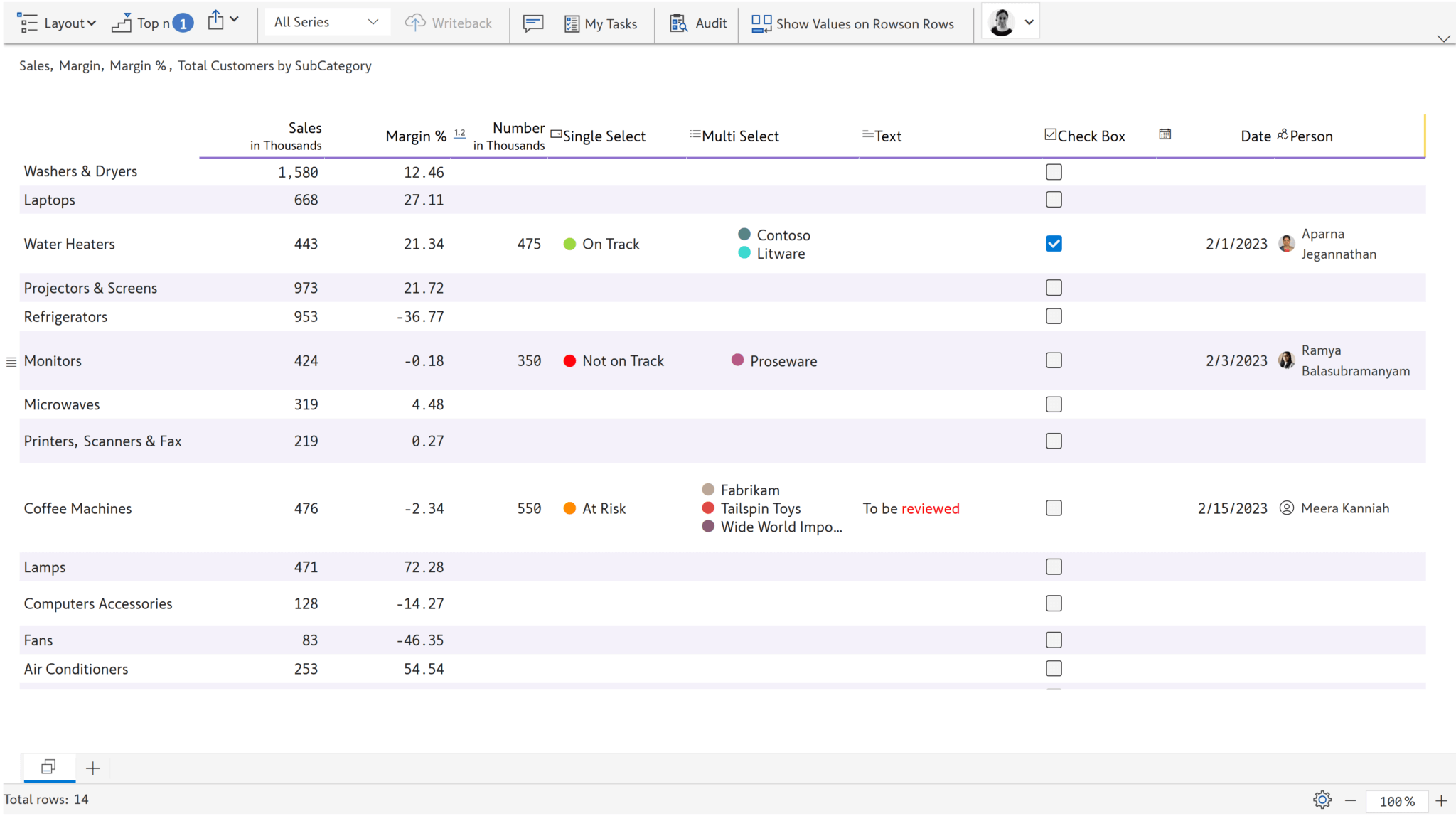Click the 100% zoom level field
The image size is (1456, 816).
click(x=1396, y=801)
